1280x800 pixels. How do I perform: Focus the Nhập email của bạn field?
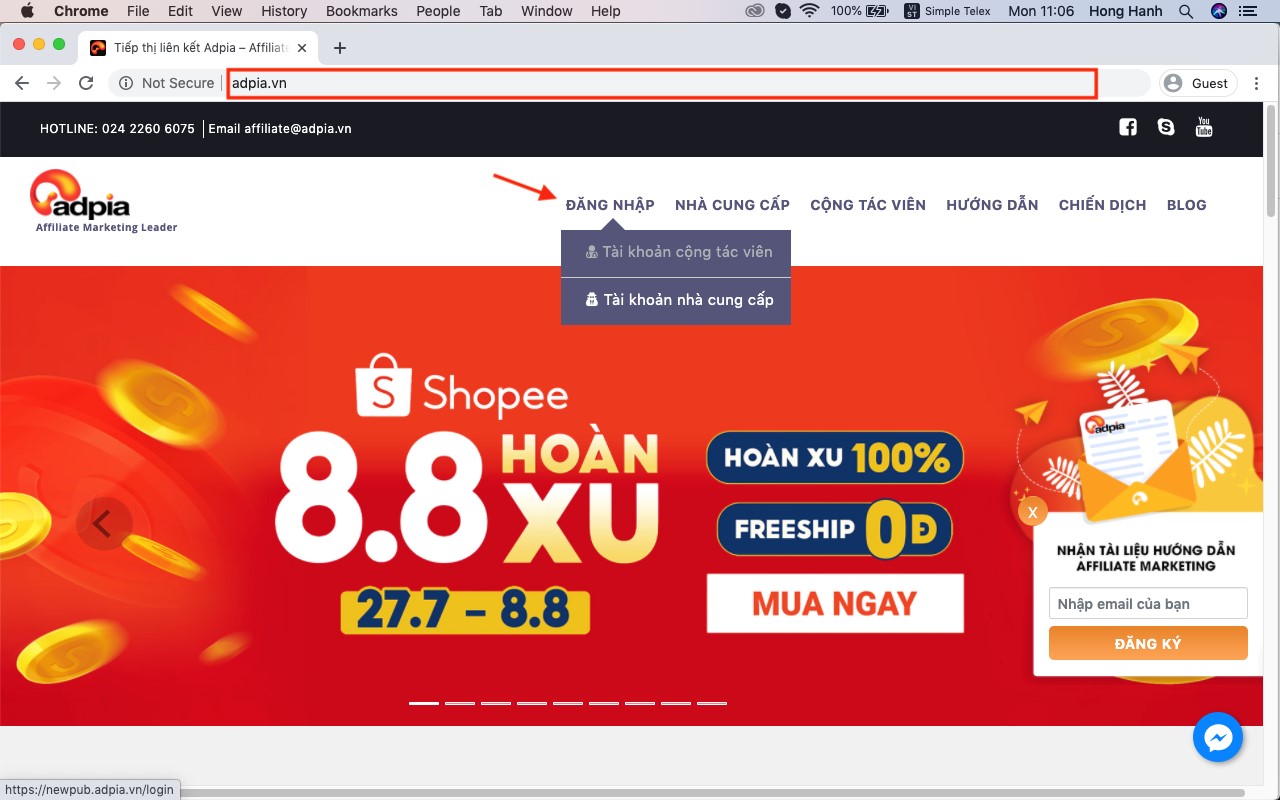(x=1148, y=603)
